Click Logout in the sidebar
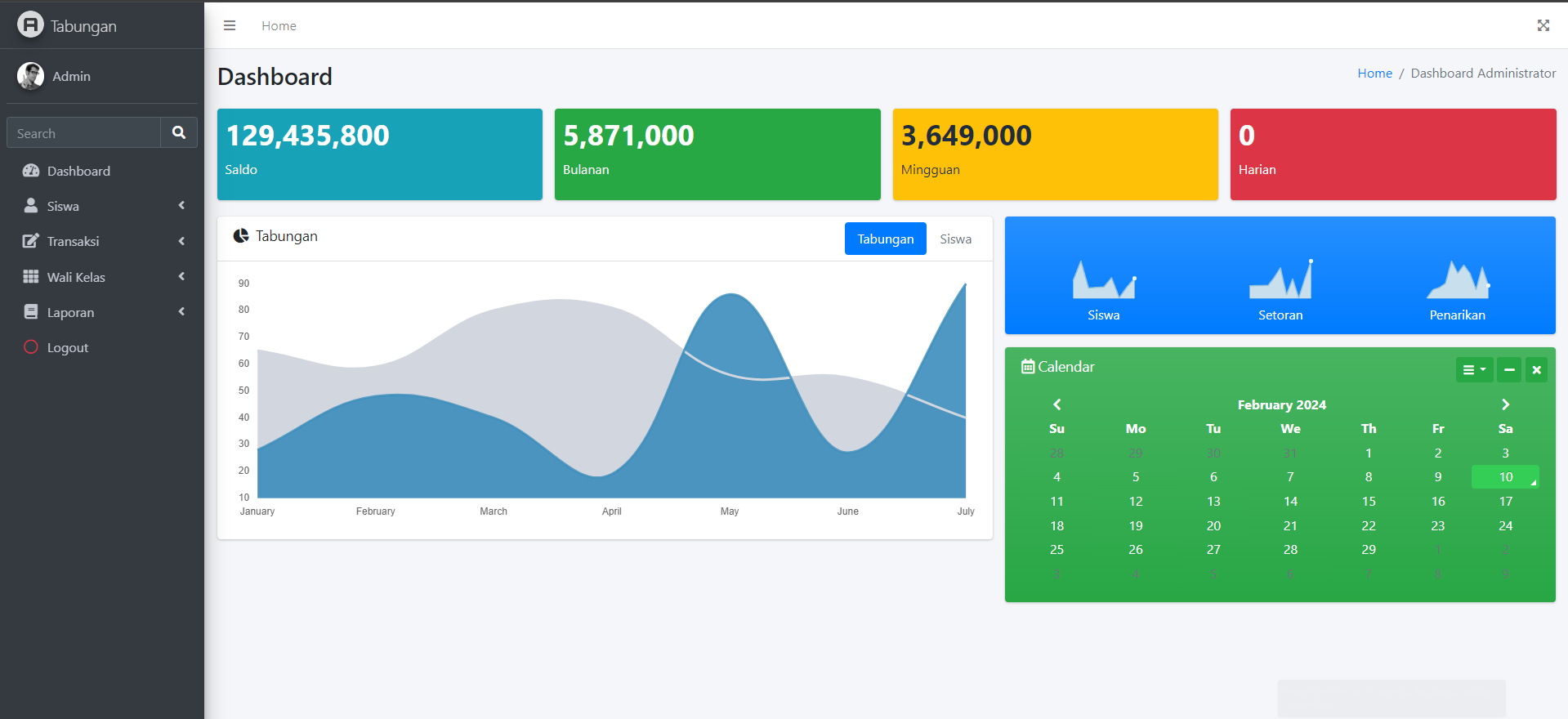Screen dimensions: 1568x719 [x=67, y=347]
